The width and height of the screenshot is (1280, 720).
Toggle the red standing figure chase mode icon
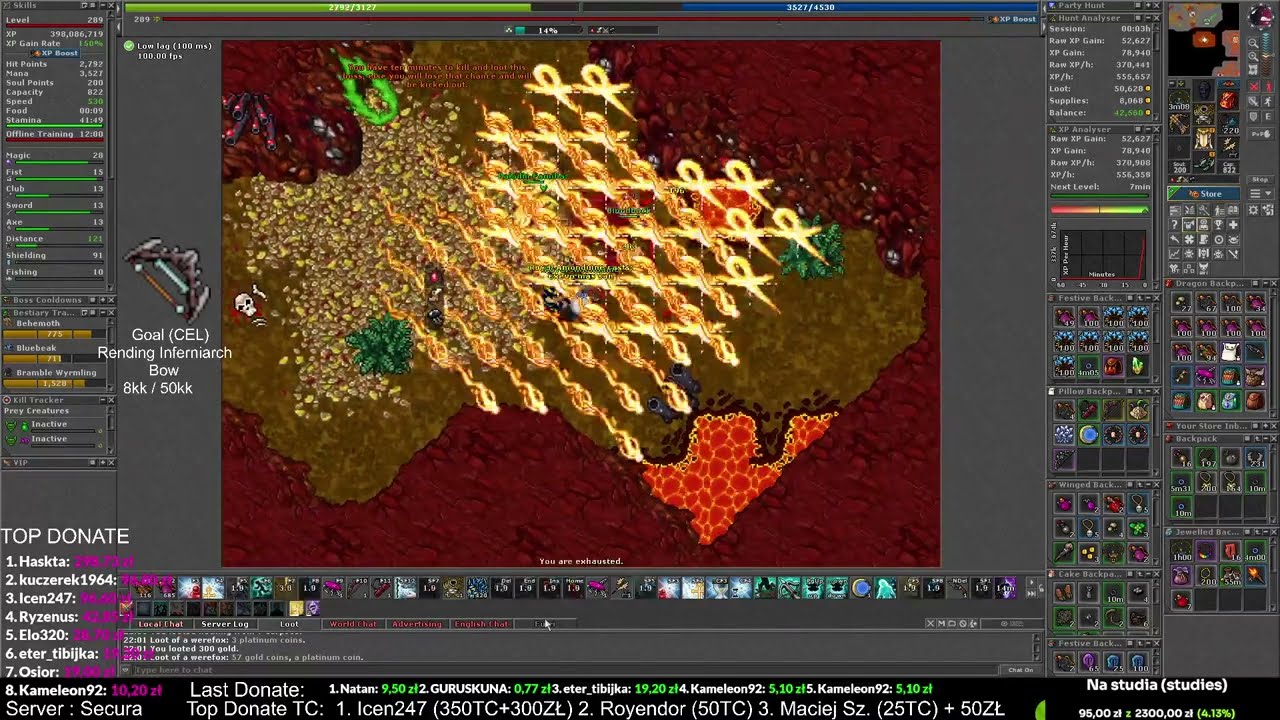[1268, 86]
